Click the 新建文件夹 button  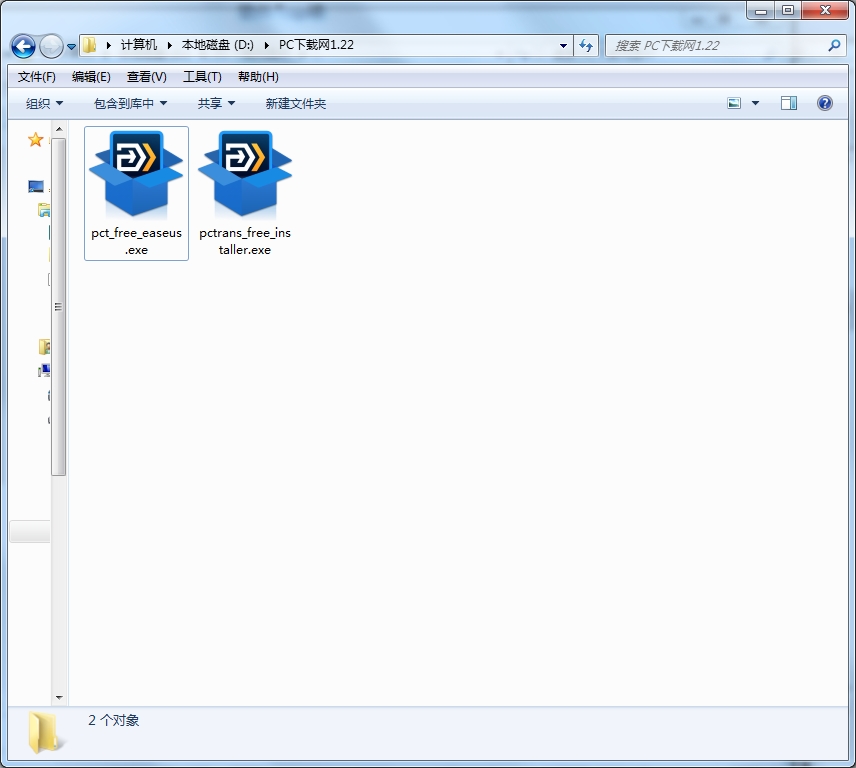tap(295, 103)
